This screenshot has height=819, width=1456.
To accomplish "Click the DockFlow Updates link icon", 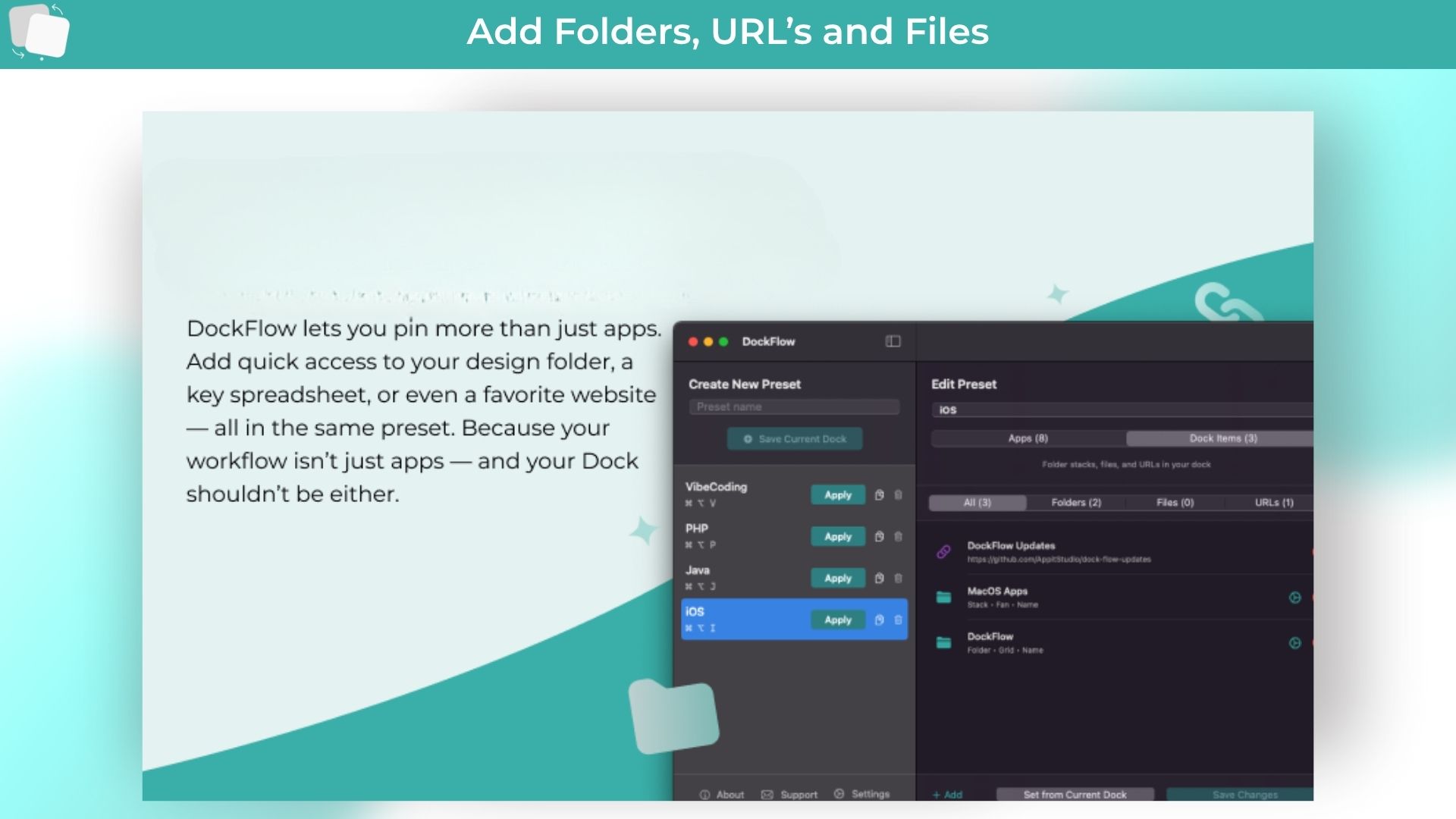I will [x=943, y=552].
